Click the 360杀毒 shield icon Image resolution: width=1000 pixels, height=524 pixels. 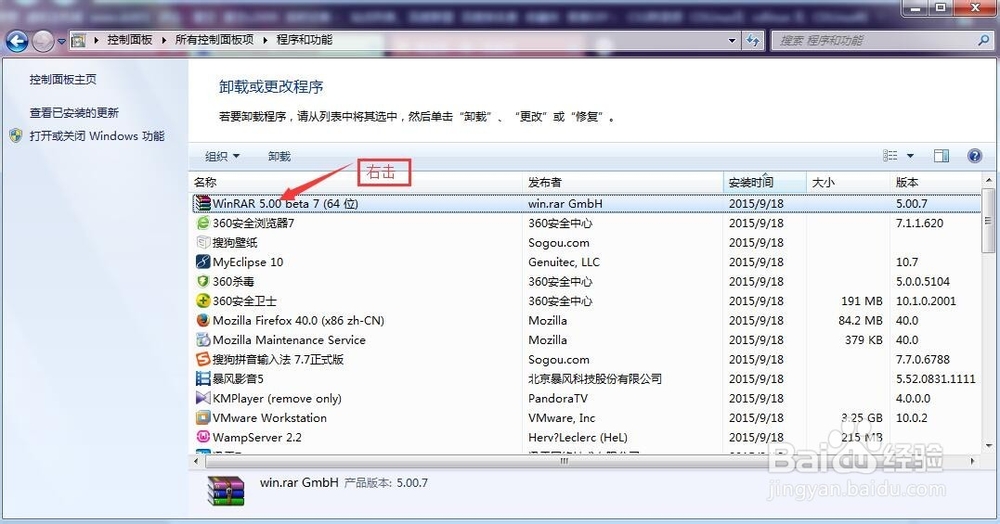[x=203, y=281]
